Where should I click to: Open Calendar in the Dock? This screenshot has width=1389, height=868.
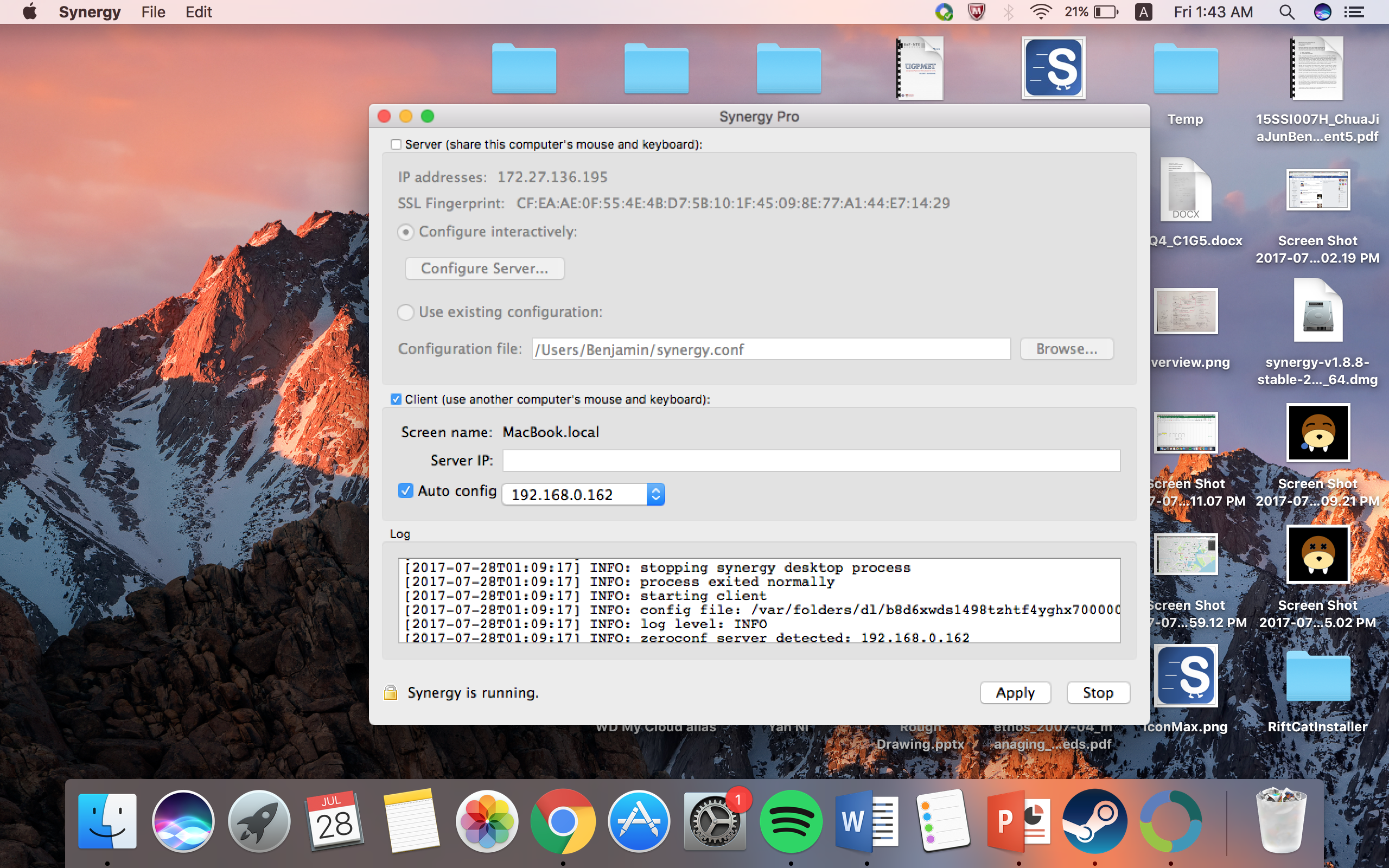pyautogui.click(x=335, y=821)
